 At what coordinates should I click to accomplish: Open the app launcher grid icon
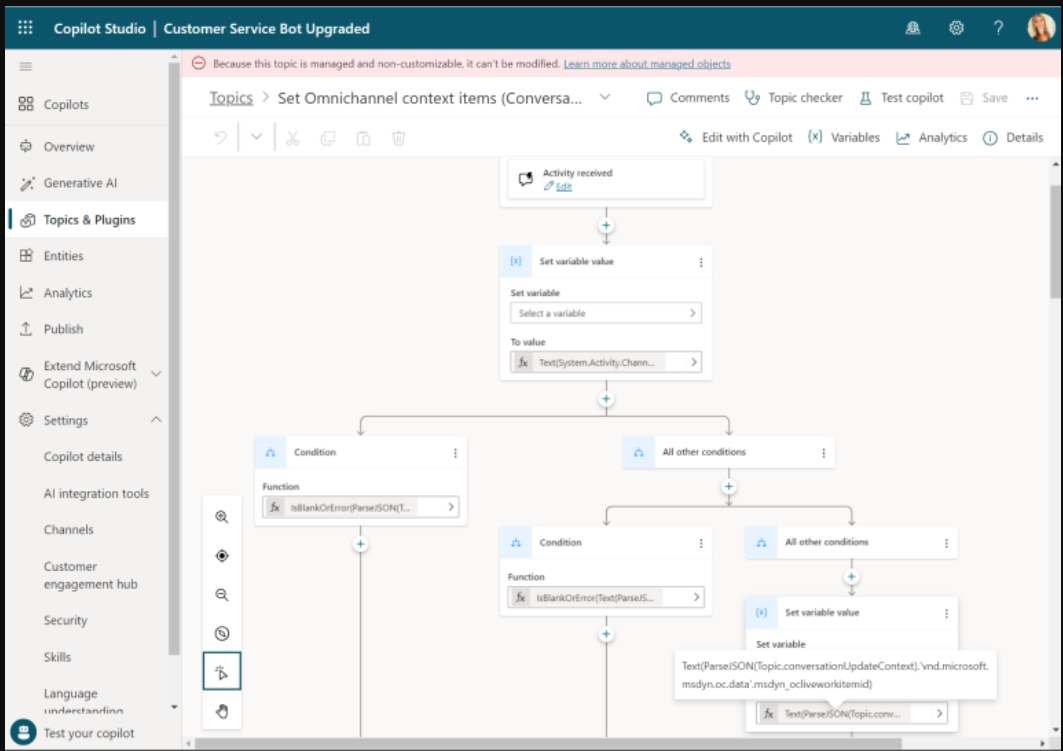tap(25, 28)
